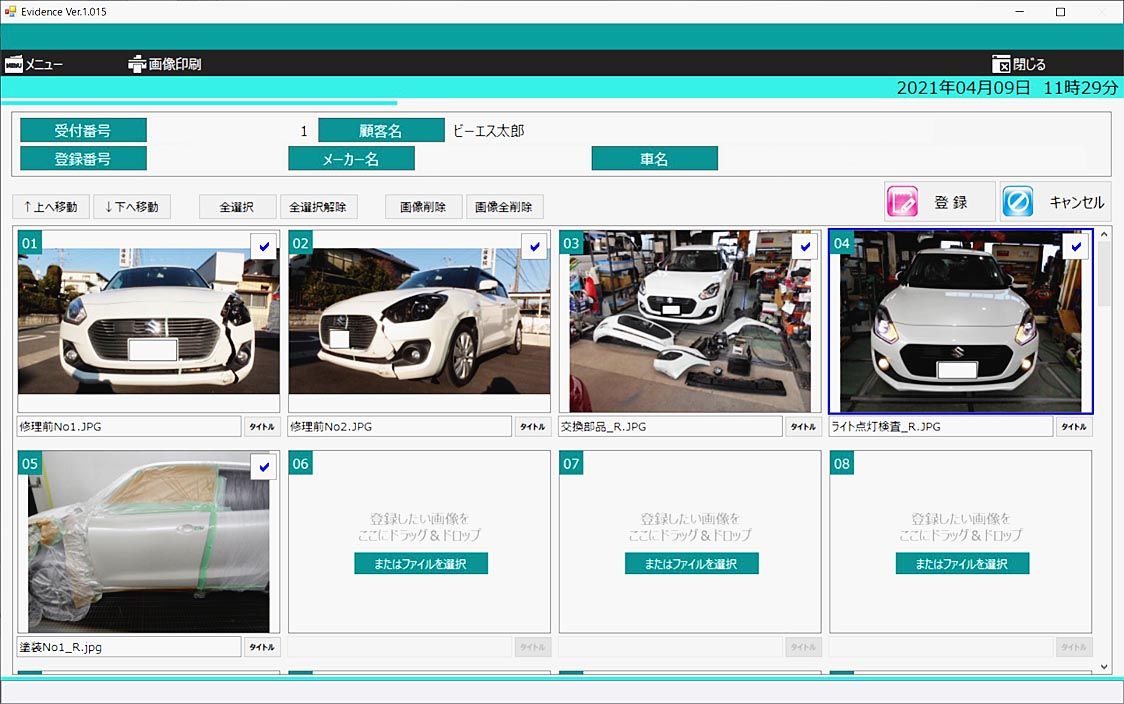Move selection up with ↑上へ移動
The width and height of the screenshot is (1124, 704).
point(51,207)
